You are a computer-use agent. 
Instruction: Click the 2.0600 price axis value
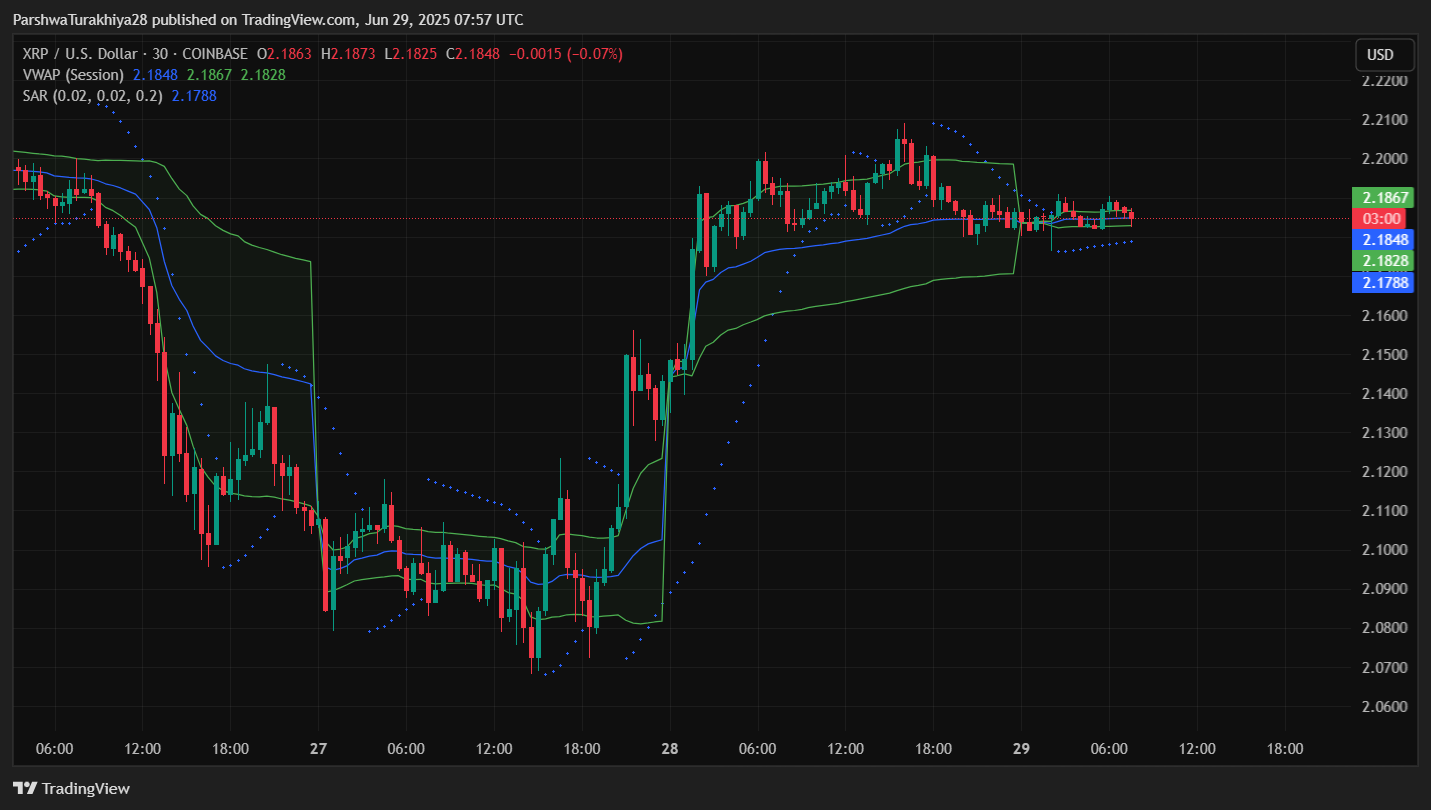1385,705
